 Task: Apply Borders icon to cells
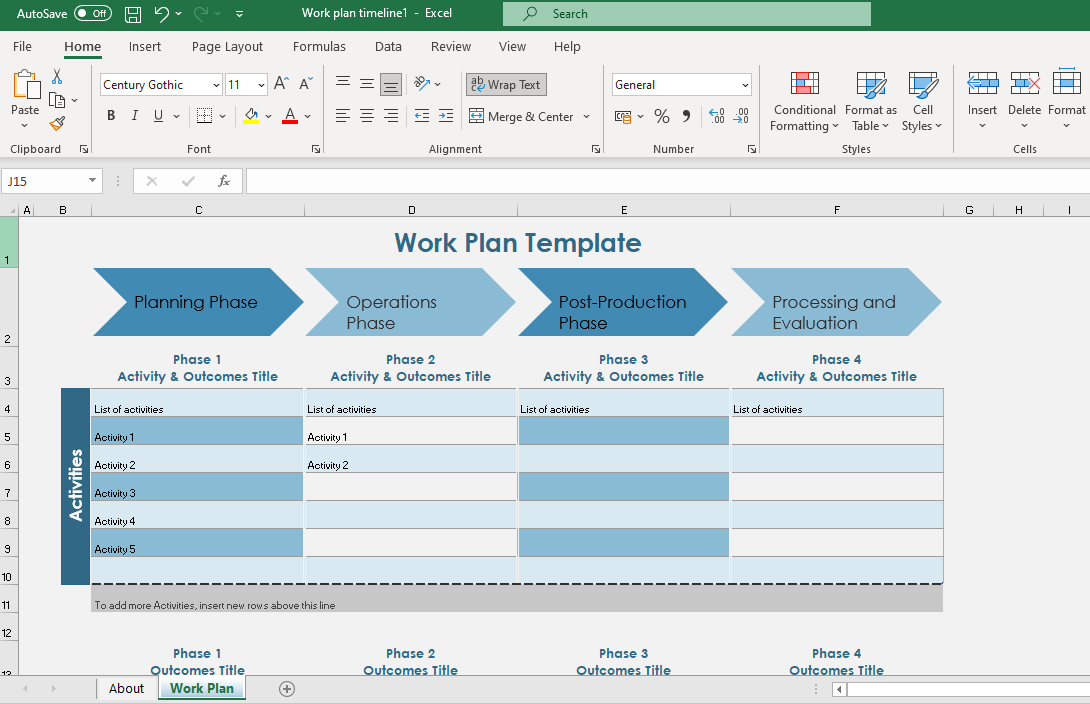(204, 116)
